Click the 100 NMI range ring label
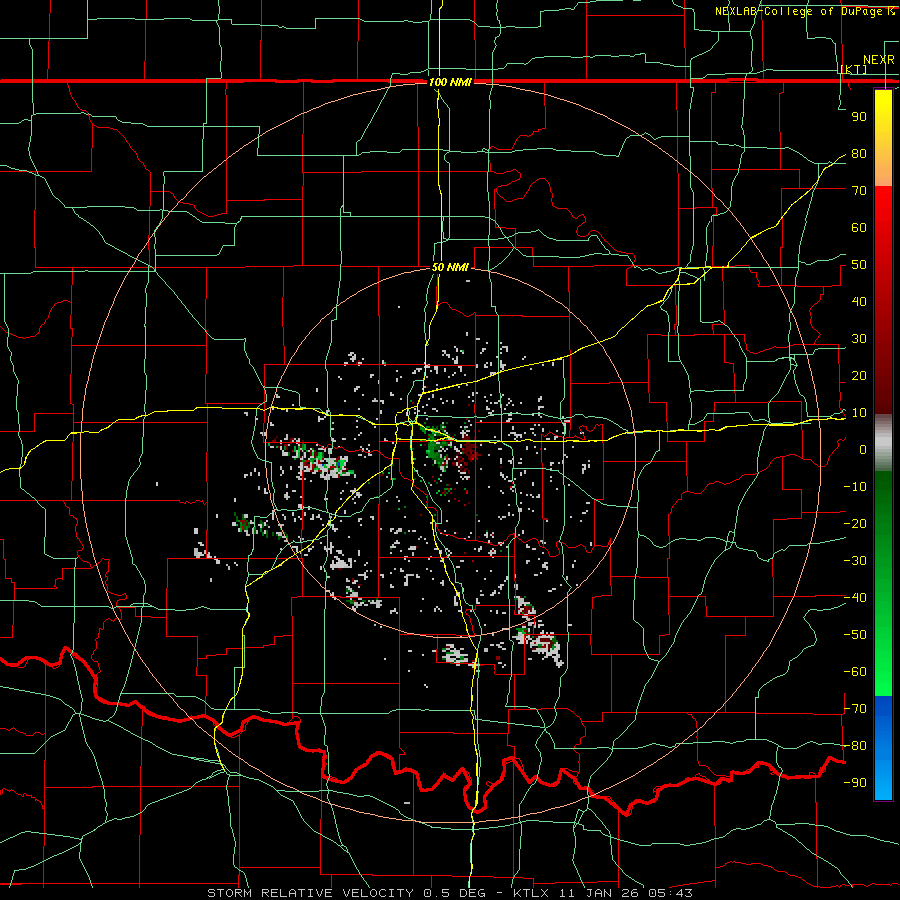Image resolution: width=900 pixels, height=900 pixels. click(450, 82)
